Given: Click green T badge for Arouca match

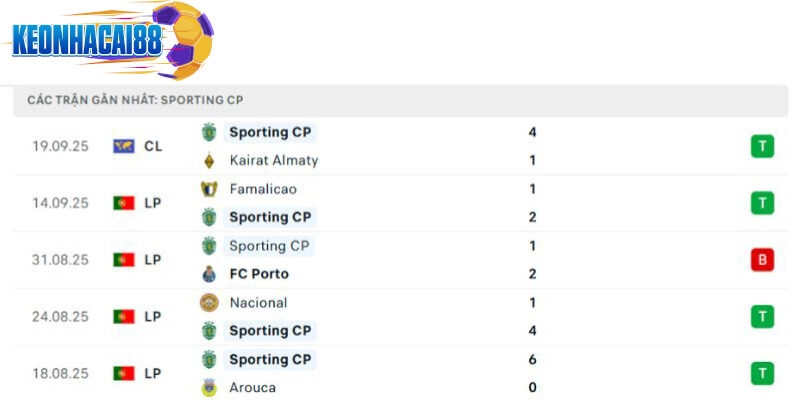Looking at the screenshot, I should coord(763,374).
